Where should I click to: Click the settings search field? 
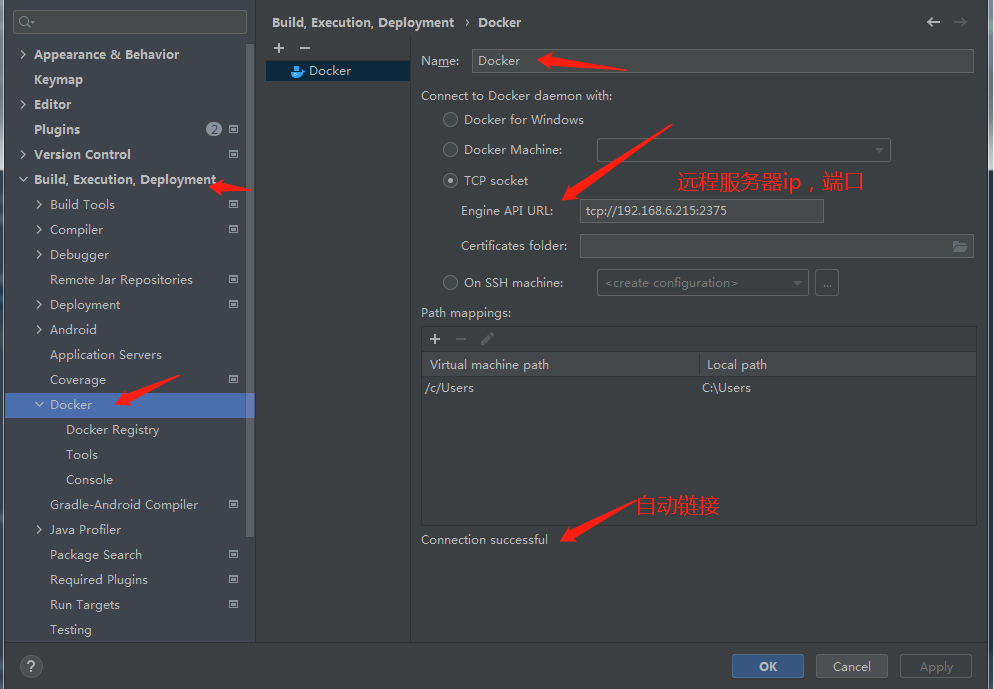[130, 22]
